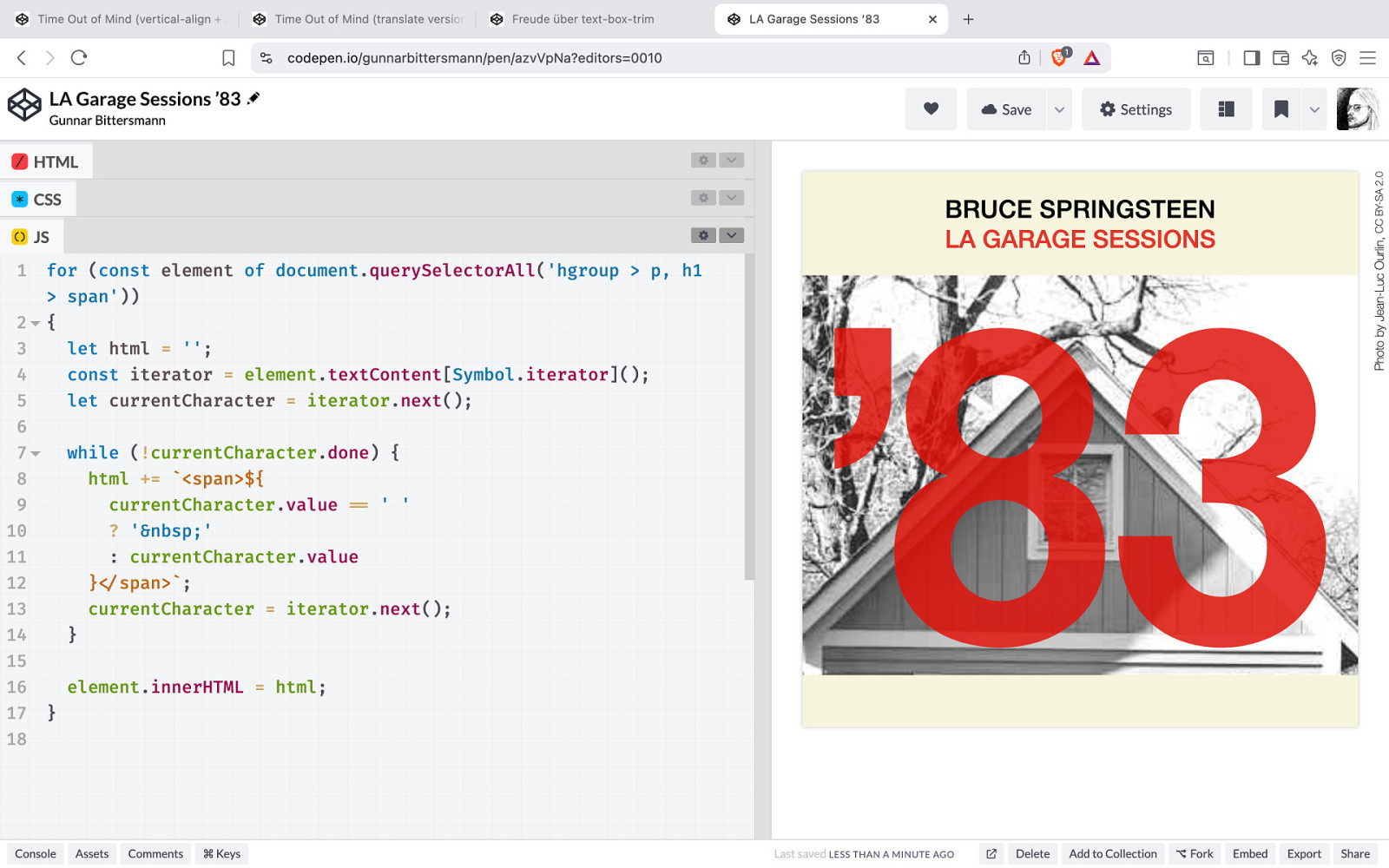Click the browser share icon
Viewport: 1389px width, 868px height.
(x=1024, y=57)
